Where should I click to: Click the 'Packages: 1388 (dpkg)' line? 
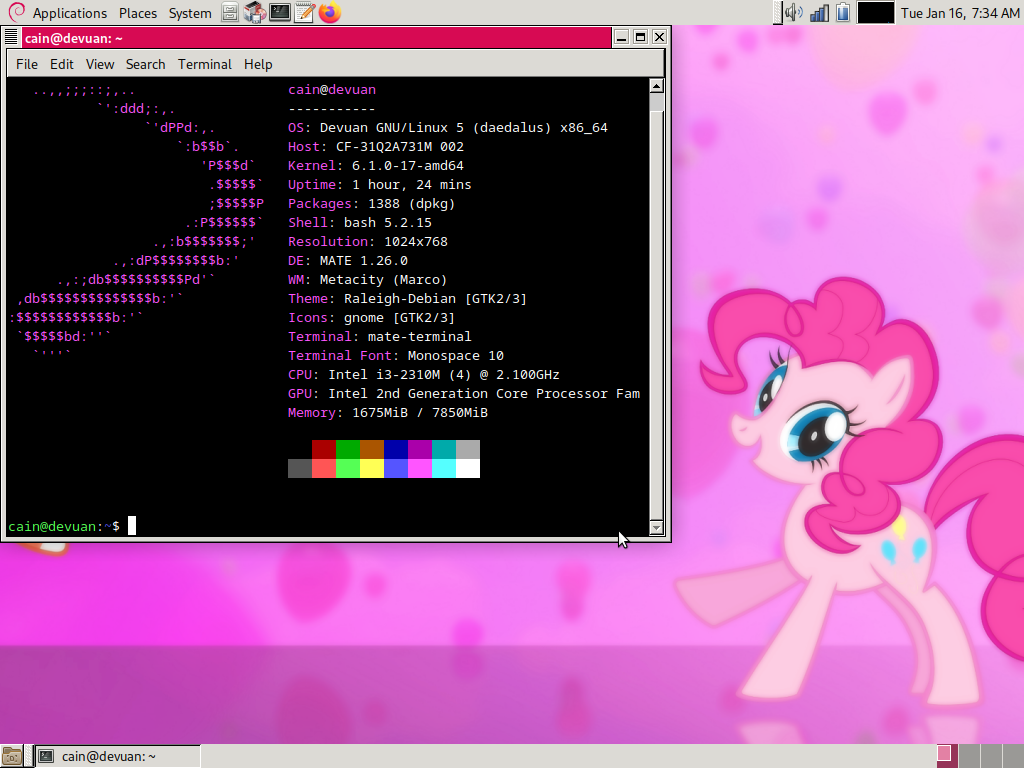tap(372, 203)
